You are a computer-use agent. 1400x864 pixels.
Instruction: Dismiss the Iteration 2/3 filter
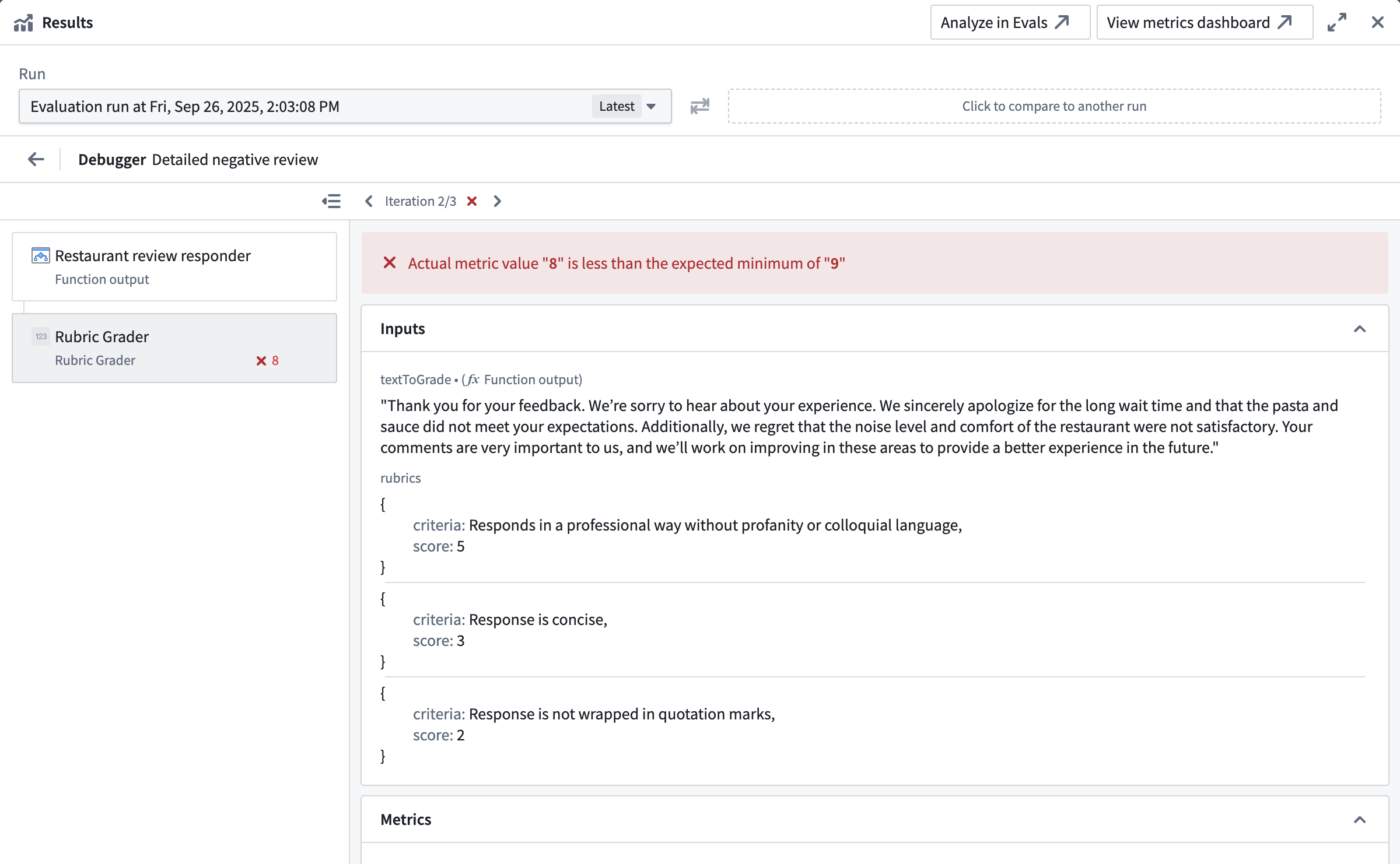(x=472, y=201)
